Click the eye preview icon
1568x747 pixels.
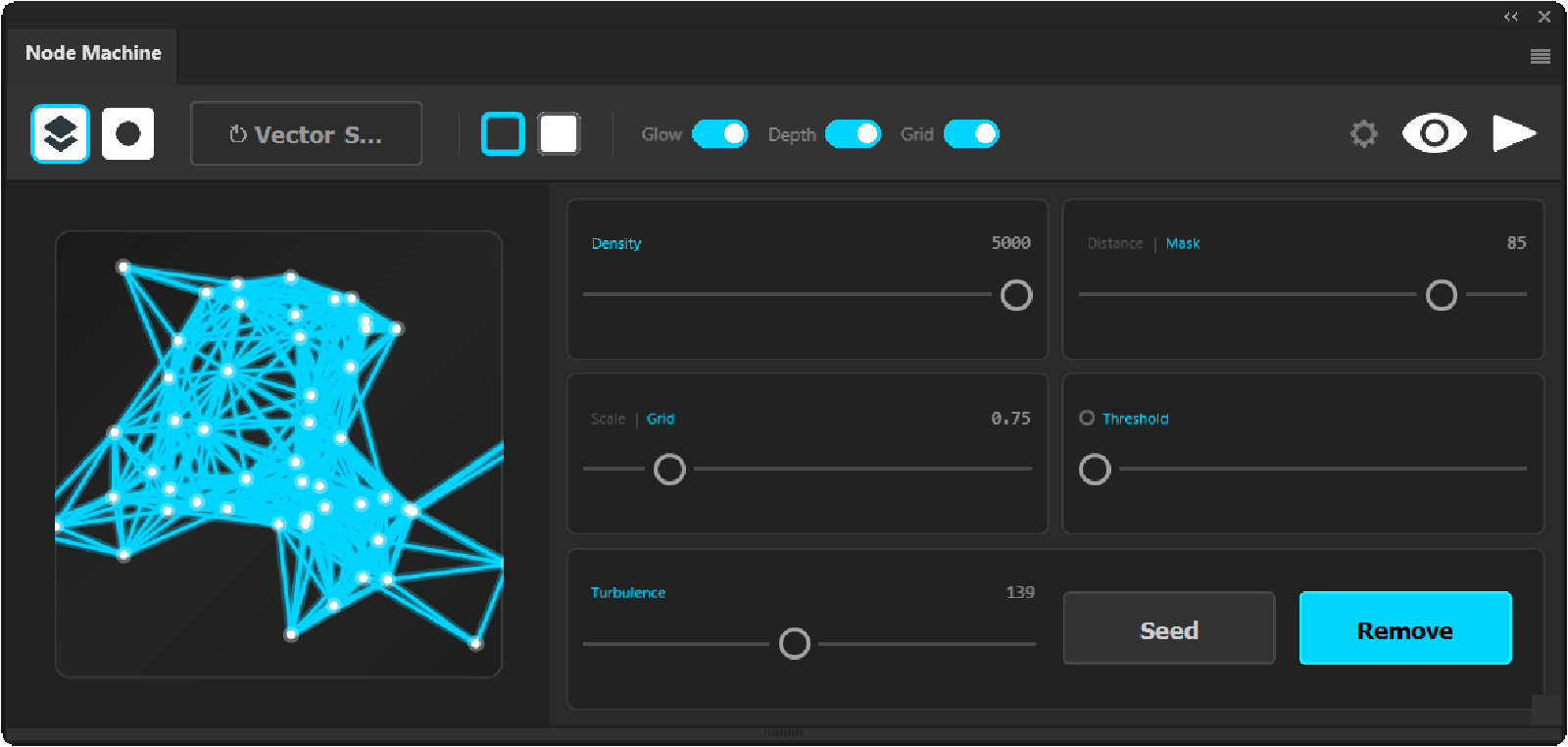(1434, 133)
